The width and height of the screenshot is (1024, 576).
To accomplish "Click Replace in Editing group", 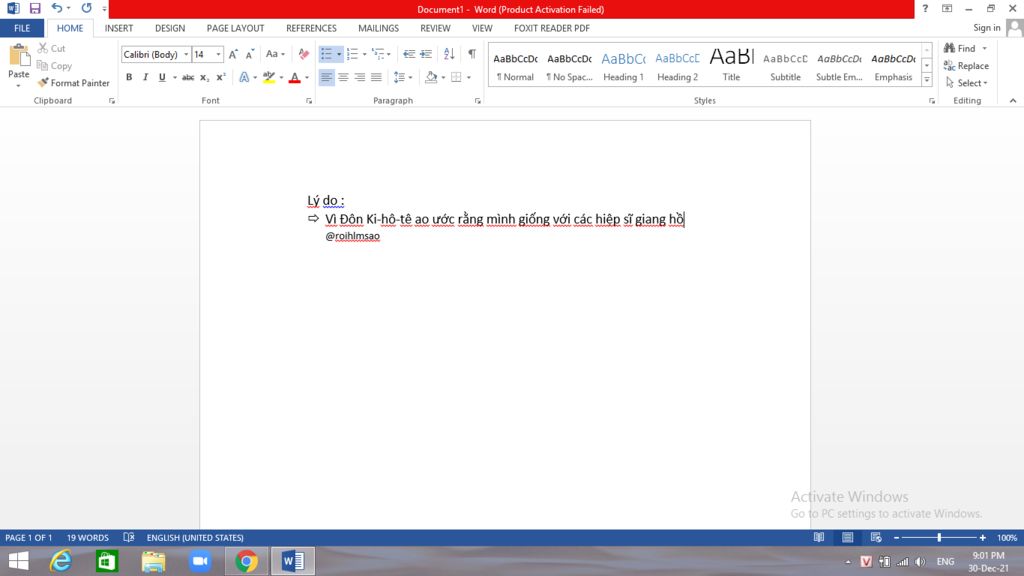I will pyautogui.click(x=966, y=65).
